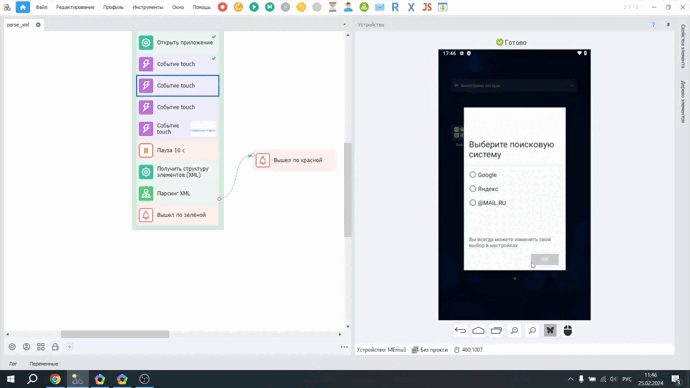Viewport: 690px width, 388px height.
Task: Click the mouse icon under device screen
Action: click(x=568, y=330)
